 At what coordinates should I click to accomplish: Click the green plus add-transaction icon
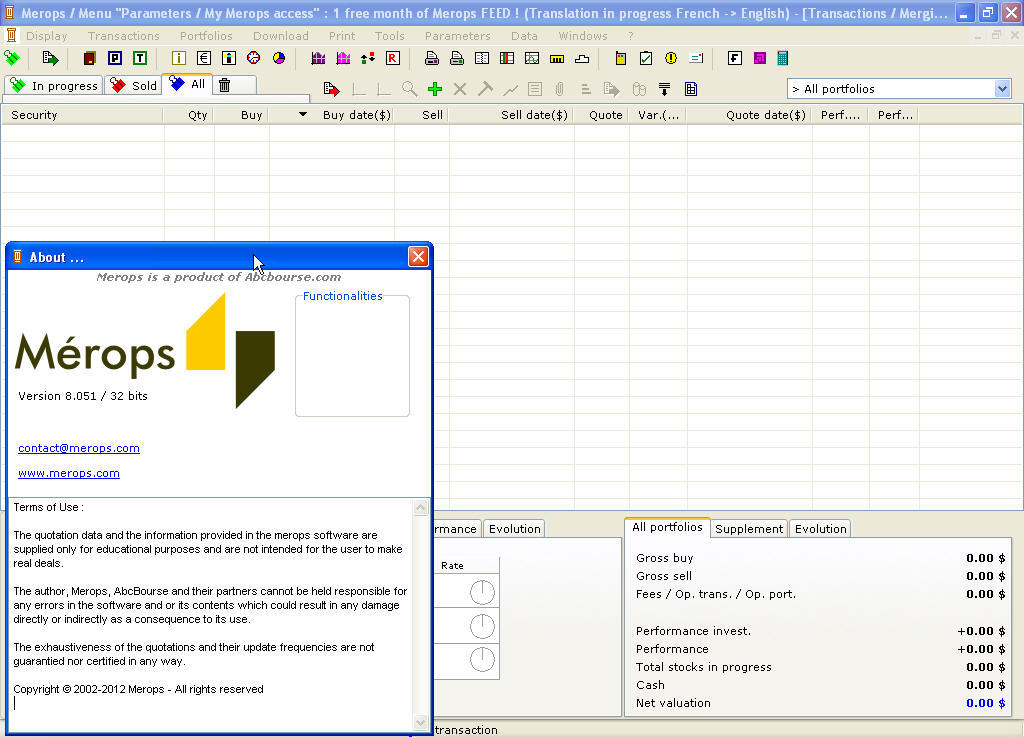(x=435, y=89)
